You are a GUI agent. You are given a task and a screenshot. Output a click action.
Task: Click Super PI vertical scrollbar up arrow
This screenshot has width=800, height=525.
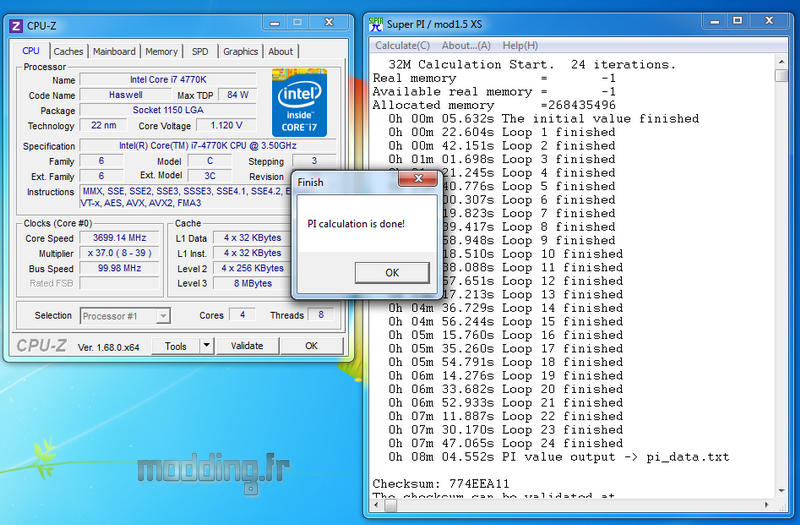point(781,62)
